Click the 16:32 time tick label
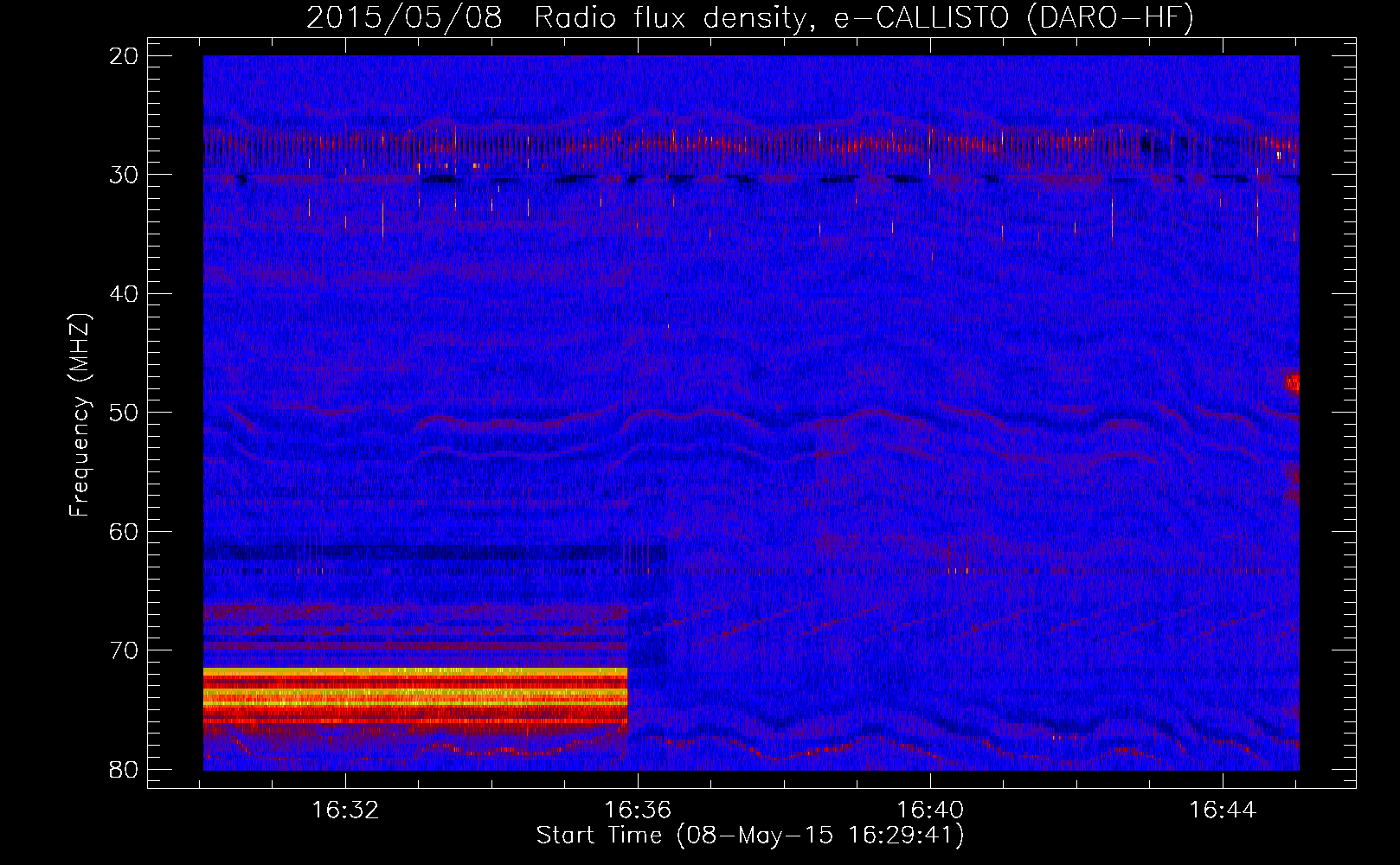Image resolution: width=1400 pixels, height=865 pixels. pos(345,811)
